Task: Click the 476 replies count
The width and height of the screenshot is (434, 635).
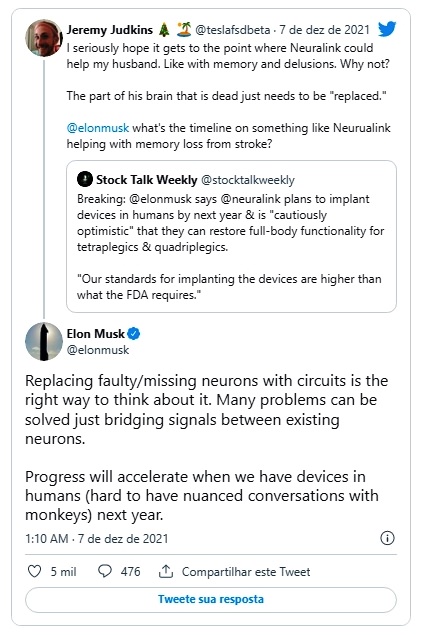Action: [130, 571]
